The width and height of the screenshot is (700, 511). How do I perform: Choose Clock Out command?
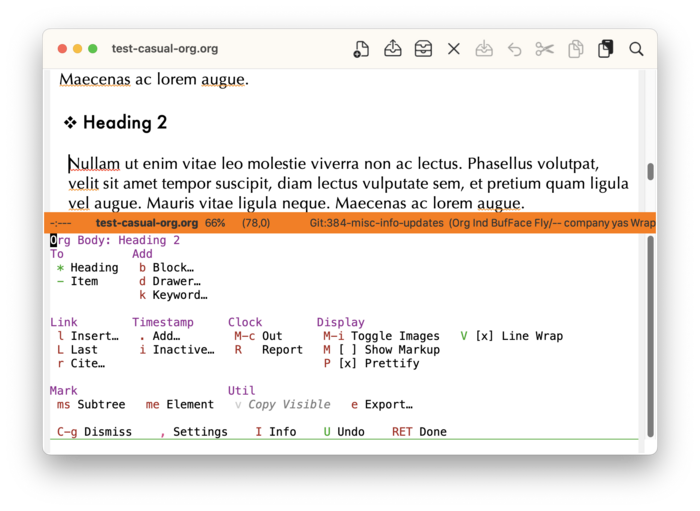click(x=258, y=336)
